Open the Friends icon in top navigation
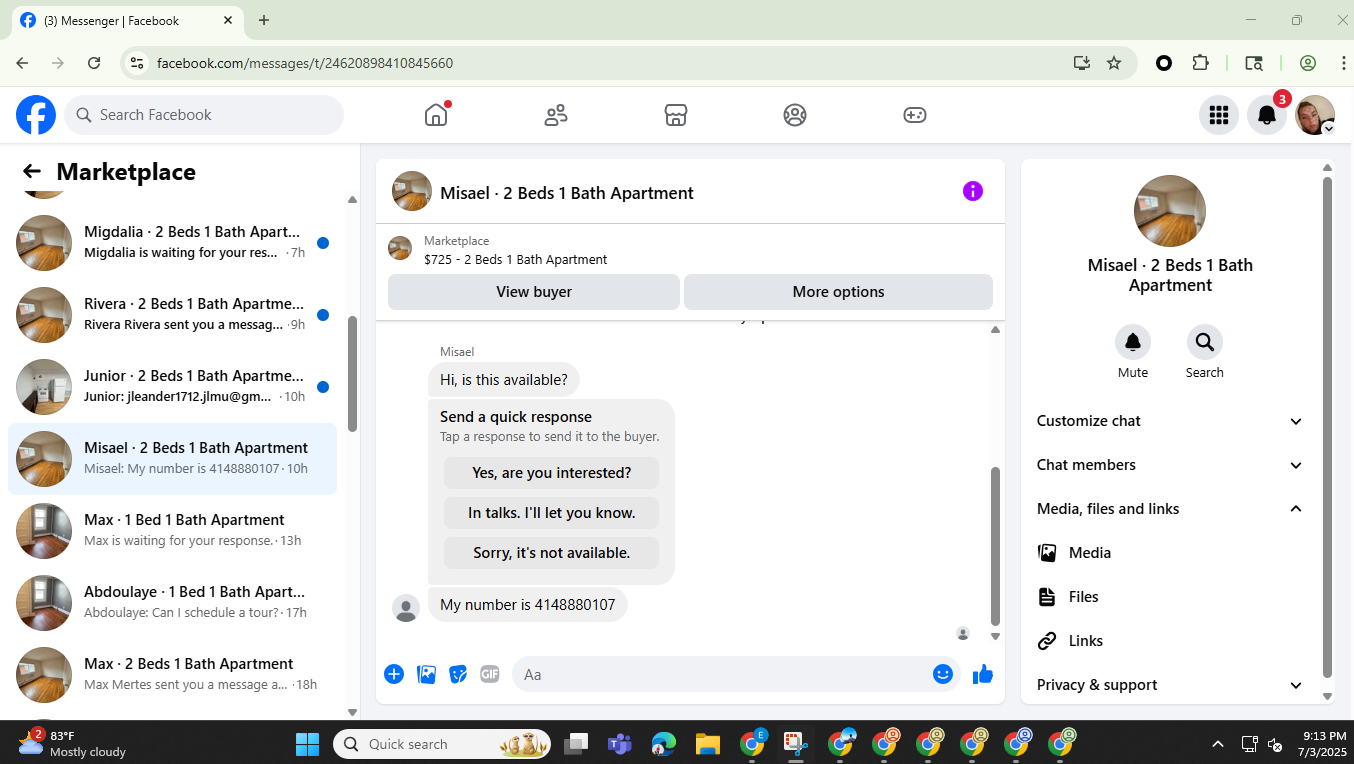 point(556,115)
